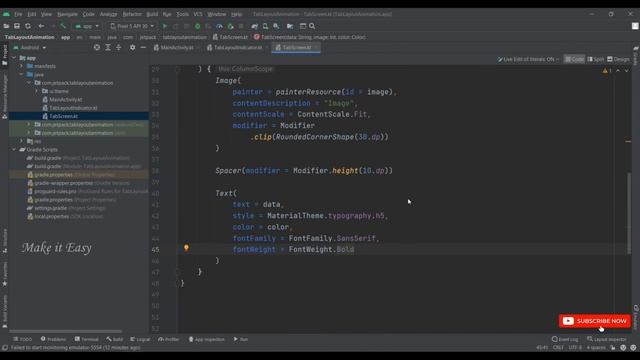Click the Back navigation arrow icon

[x=41, y=26]
